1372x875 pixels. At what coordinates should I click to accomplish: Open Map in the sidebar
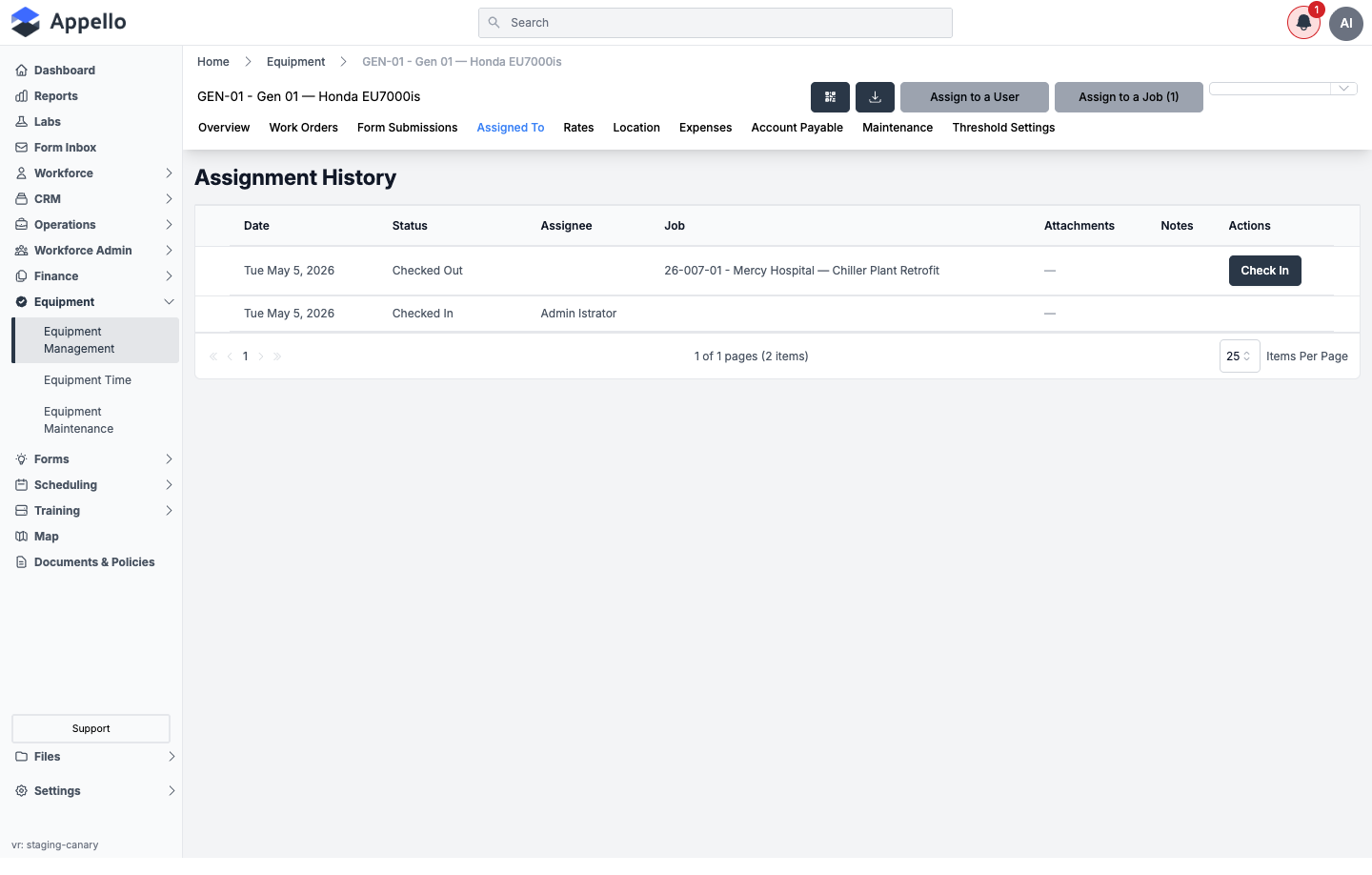coord(47,537)
